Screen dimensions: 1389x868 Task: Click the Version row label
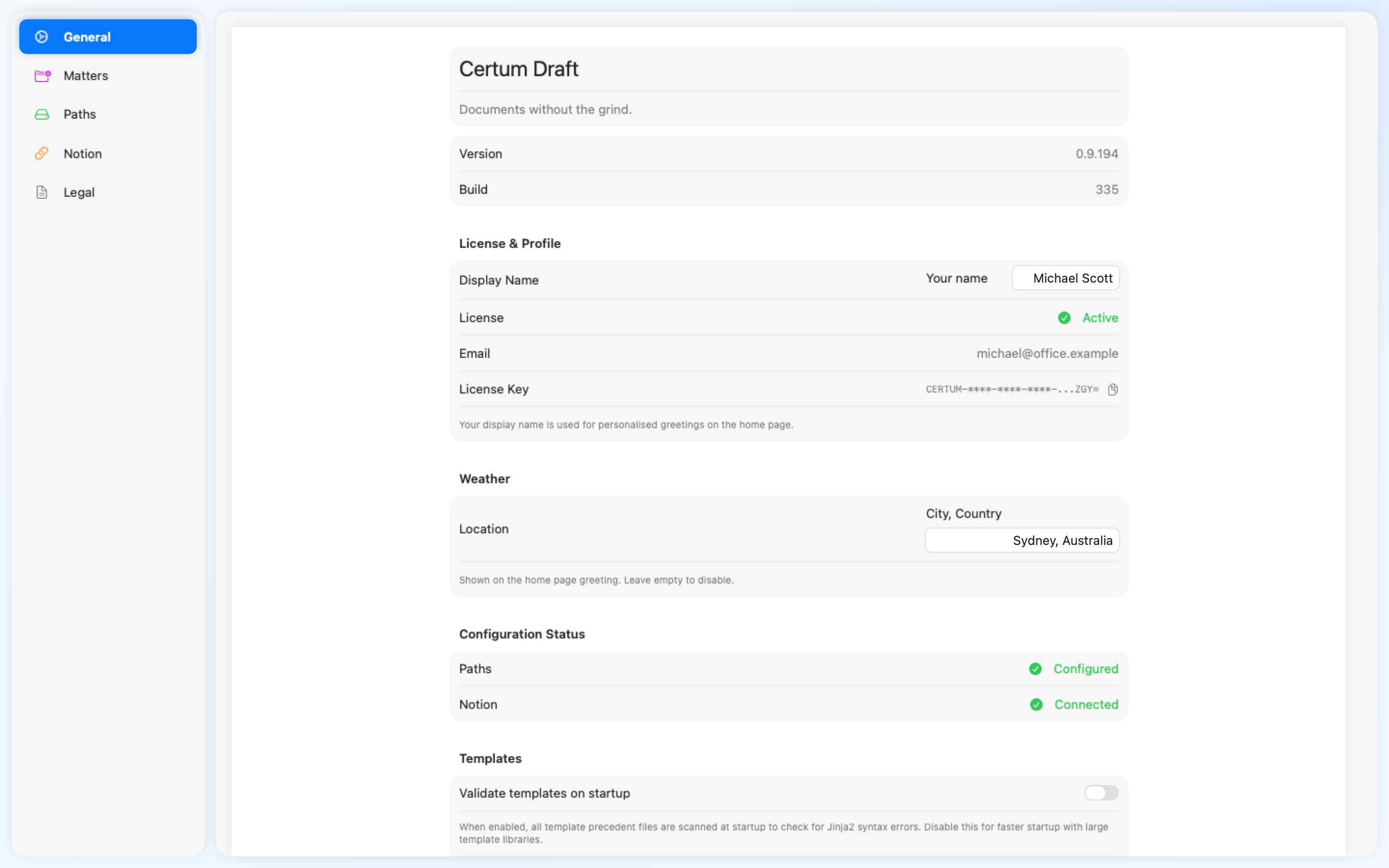480,154
